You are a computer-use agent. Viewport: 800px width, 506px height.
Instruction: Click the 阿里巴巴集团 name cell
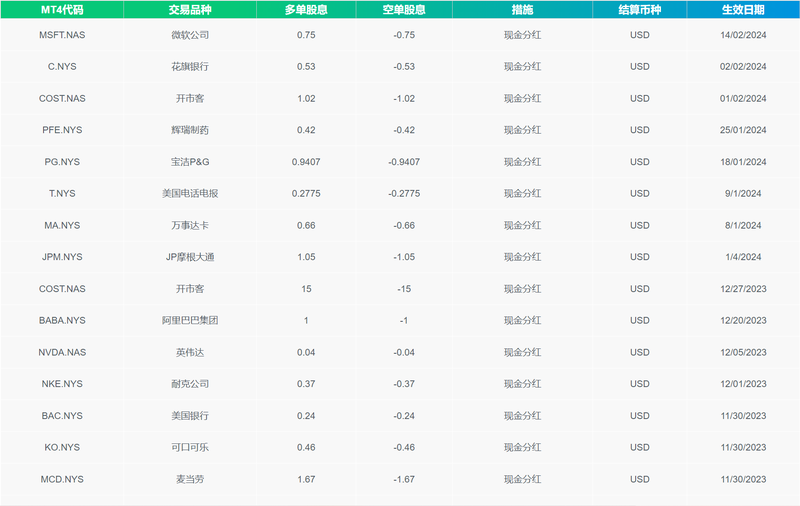[190, 320]
